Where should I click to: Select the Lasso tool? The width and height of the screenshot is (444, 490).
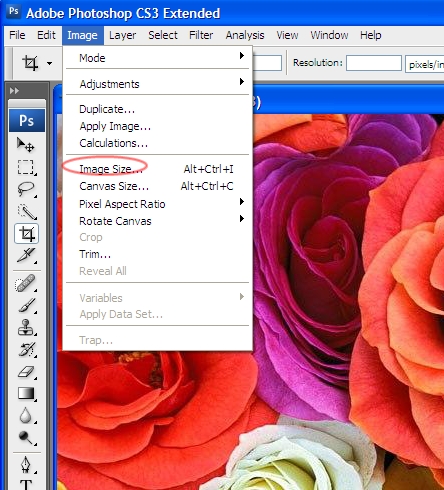coord(26,189)
